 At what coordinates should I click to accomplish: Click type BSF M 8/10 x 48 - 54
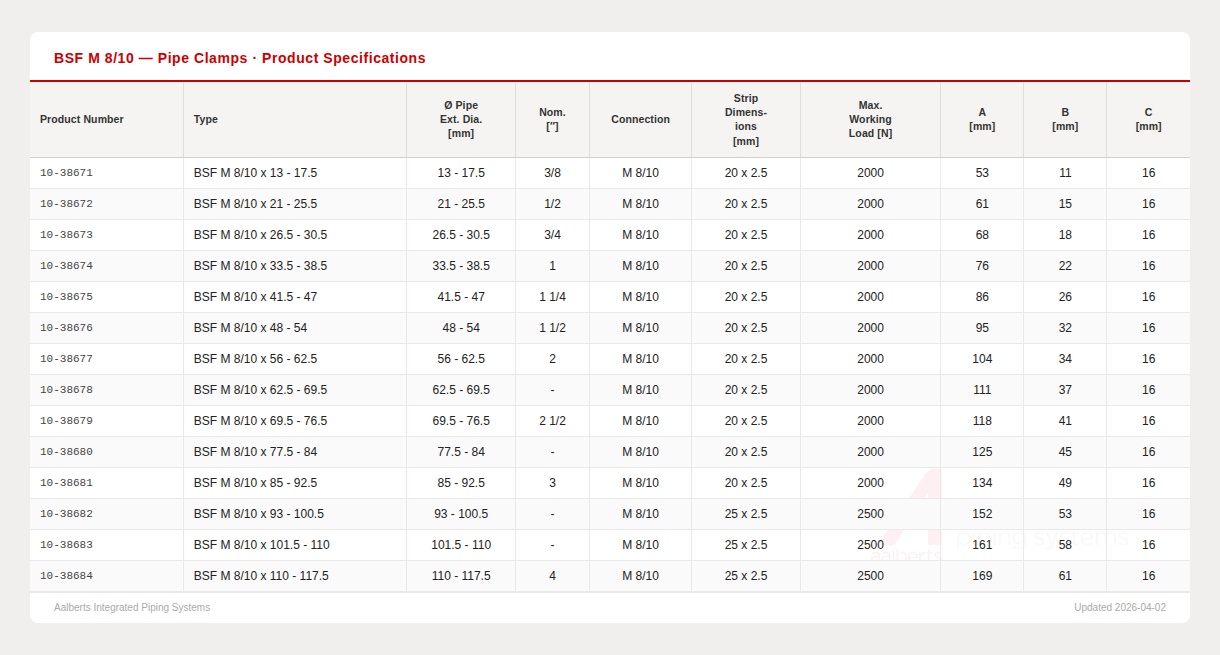pyautogui.click(x=250, y=328)
